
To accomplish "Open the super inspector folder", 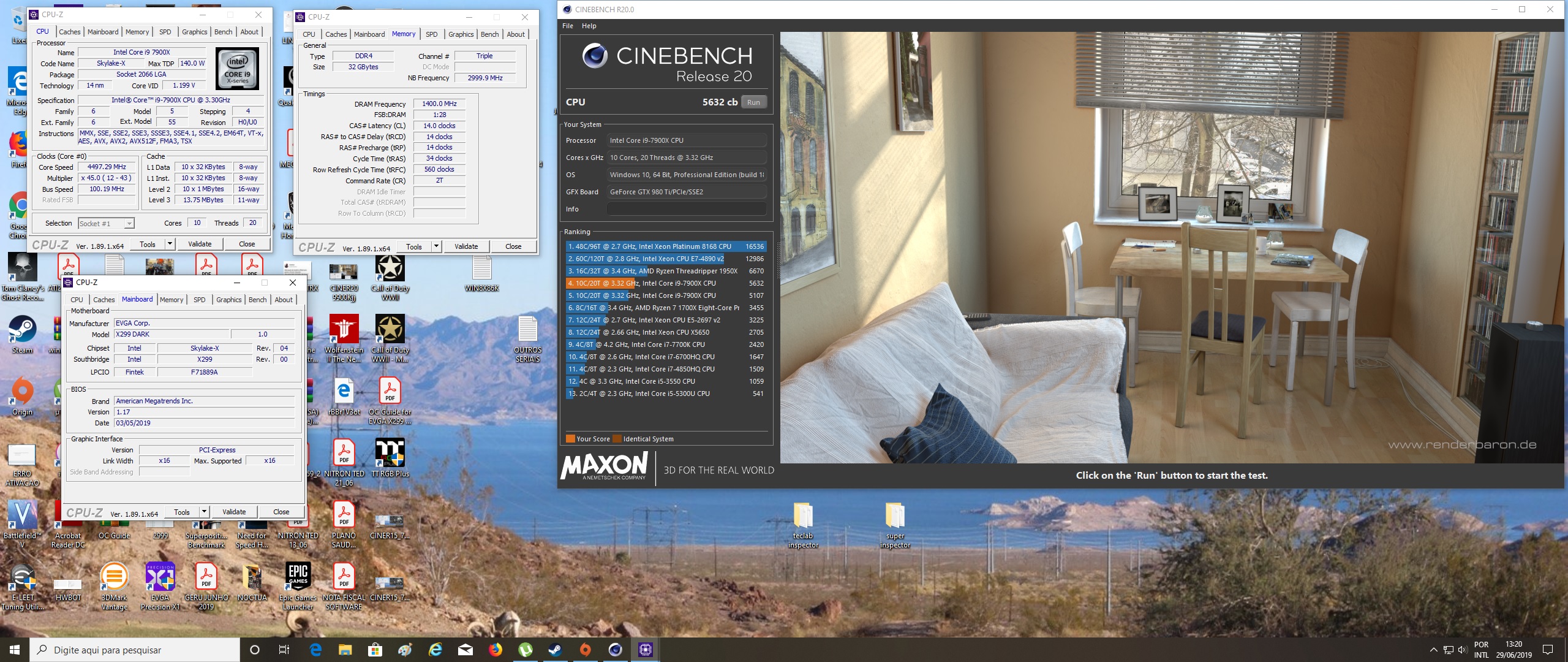I will click(x=895, y=525).
